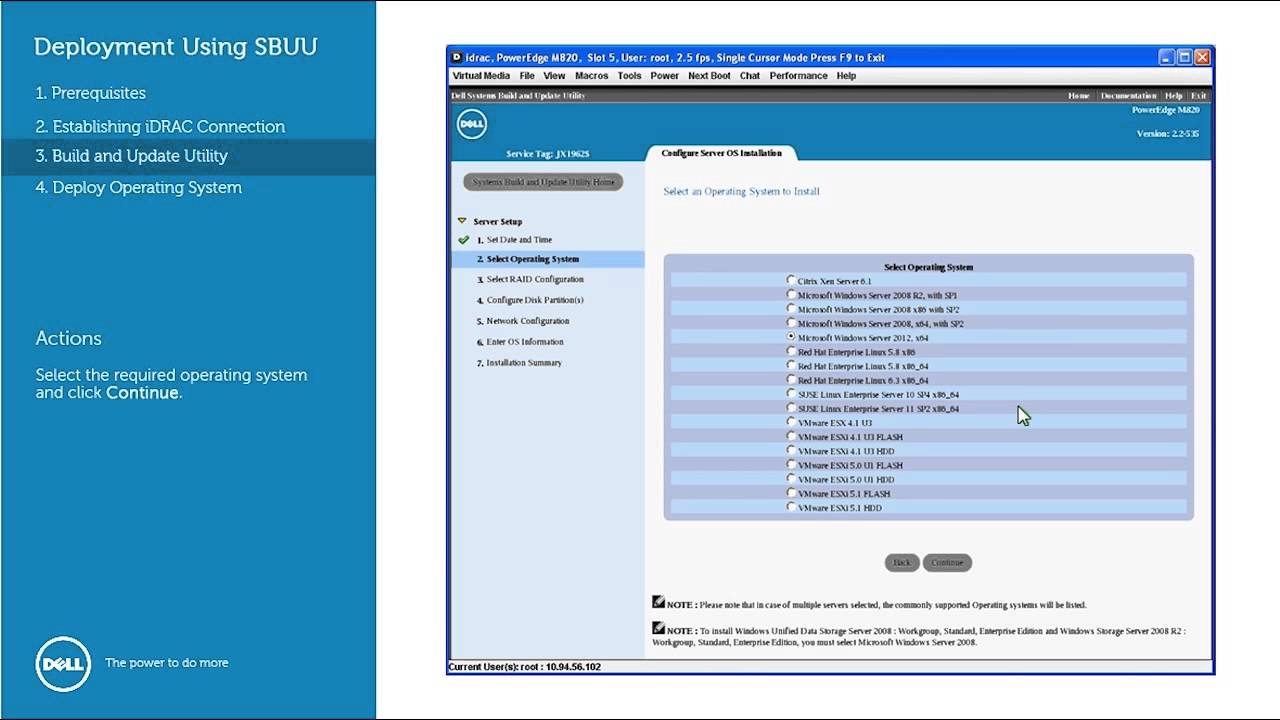
Task: Select Red Hat Enterprise Linux 6.3 x86_64
Action: 792,380
